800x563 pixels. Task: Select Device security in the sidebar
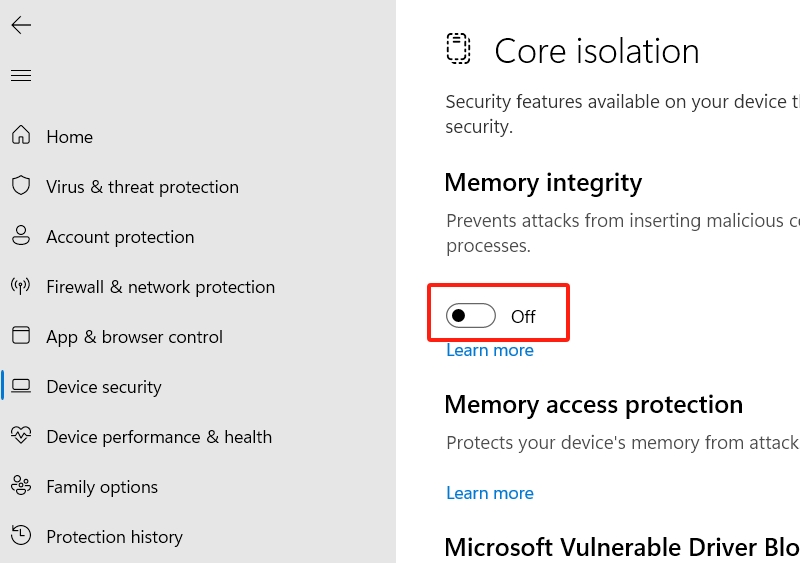click(x=103, y=387)
